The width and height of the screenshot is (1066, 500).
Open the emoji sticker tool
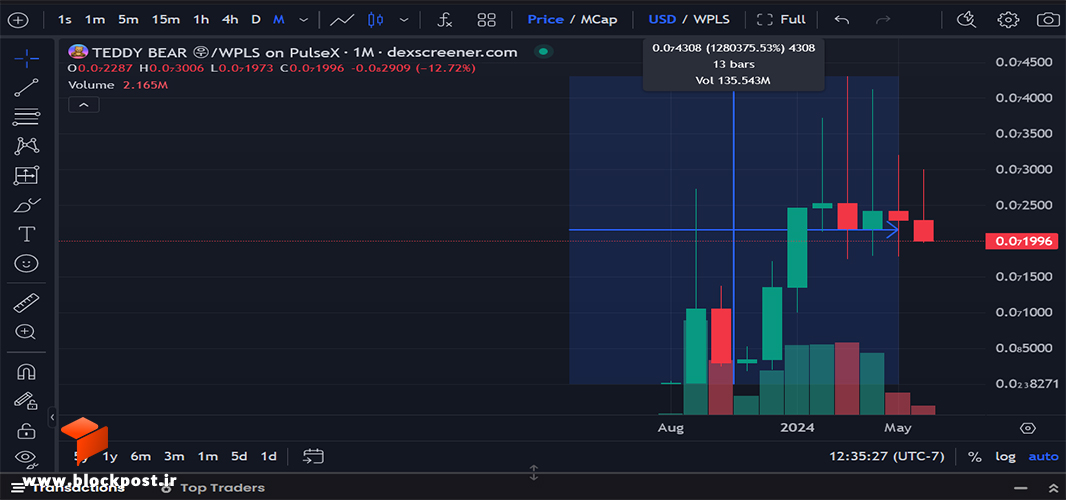(x=26, y=264)
